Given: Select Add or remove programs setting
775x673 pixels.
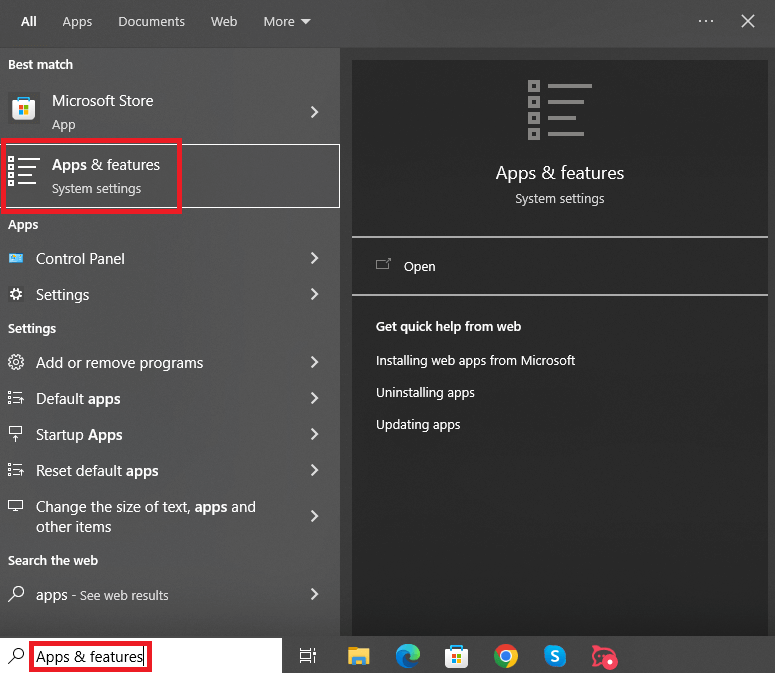Looking at the screenshot, I should [x=119, y=362].
